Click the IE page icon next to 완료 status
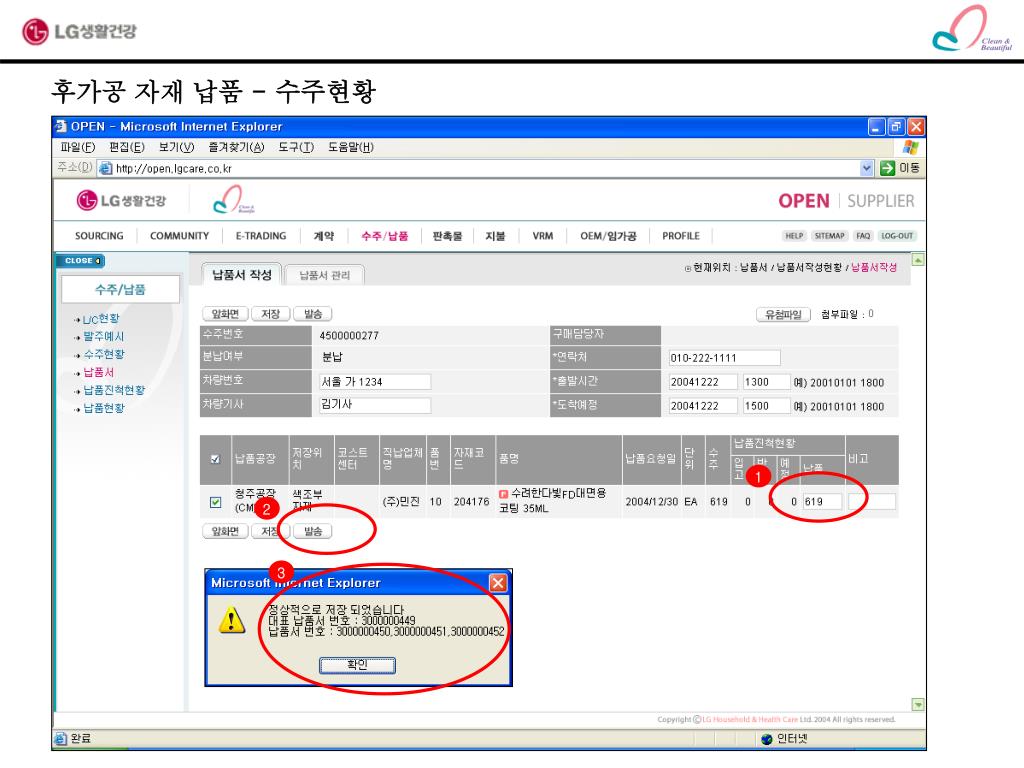 click(x=61, y=739)
